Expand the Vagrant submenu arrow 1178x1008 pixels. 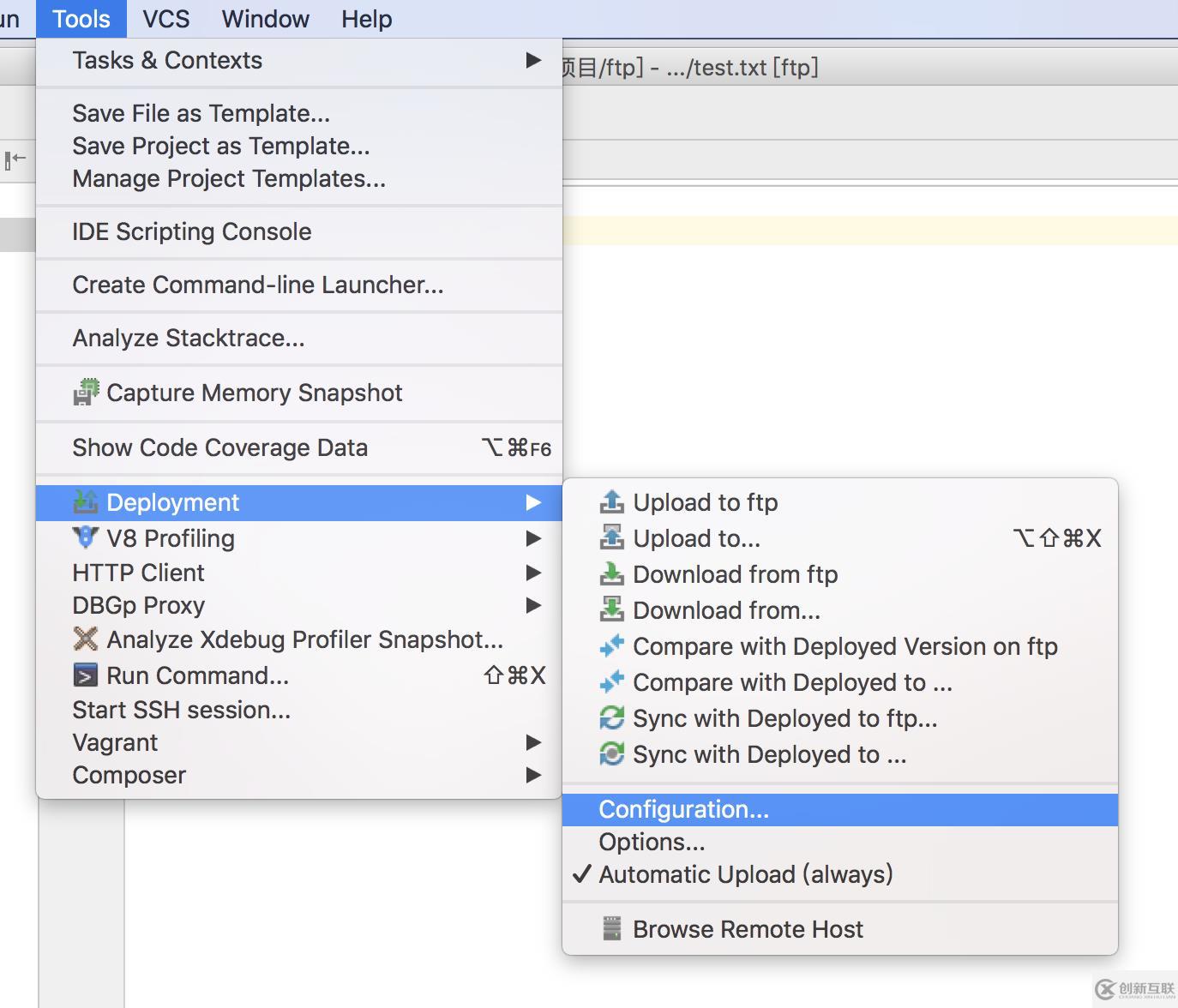pyautogui.click(x=533, y=742)
